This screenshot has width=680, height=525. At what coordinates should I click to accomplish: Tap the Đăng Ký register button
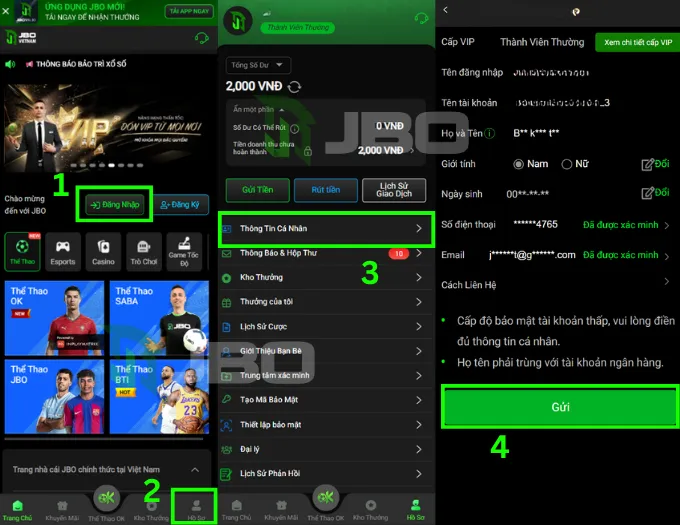click(181, 205)
